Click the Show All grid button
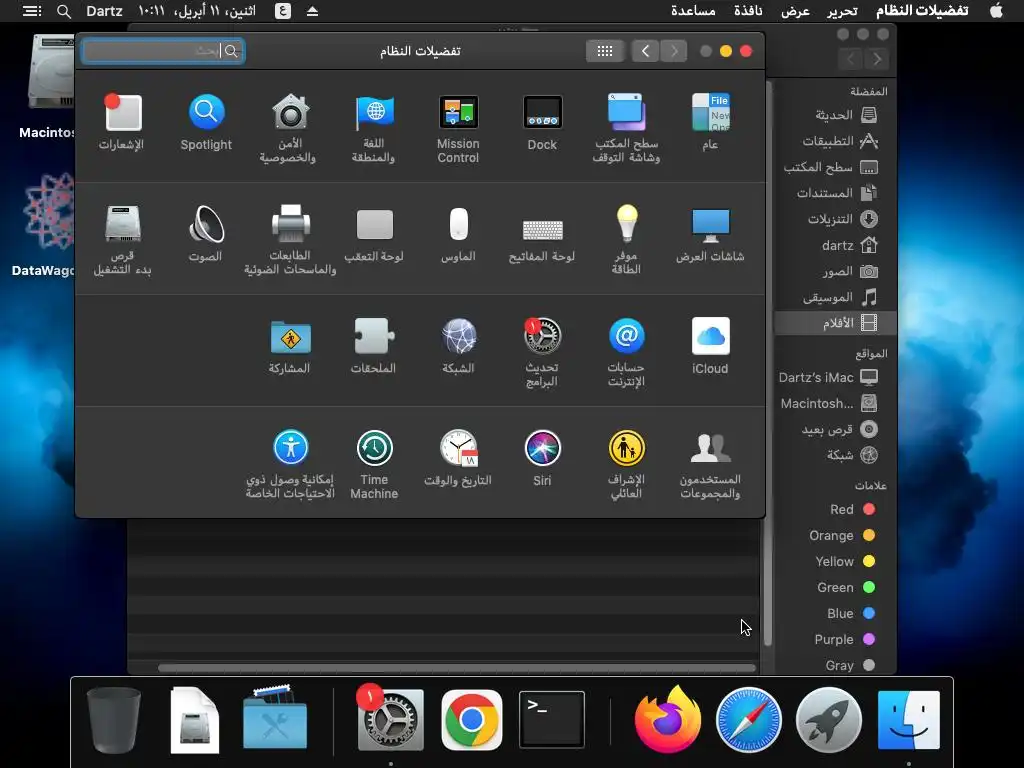 (605, 51)
